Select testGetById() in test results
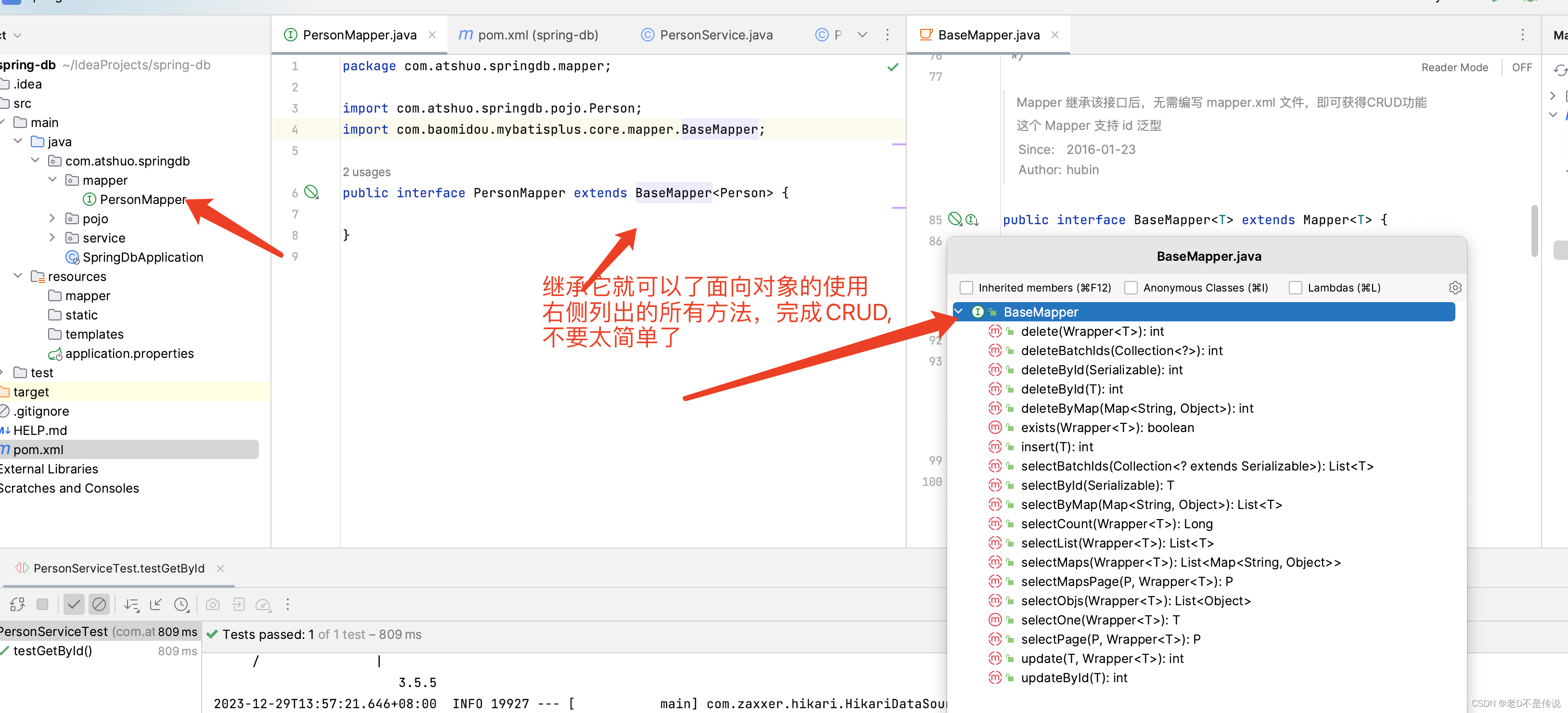Image resolution: width=1568 pixels, height=713 pixels. pyautogui.click(x=52, y=651)
